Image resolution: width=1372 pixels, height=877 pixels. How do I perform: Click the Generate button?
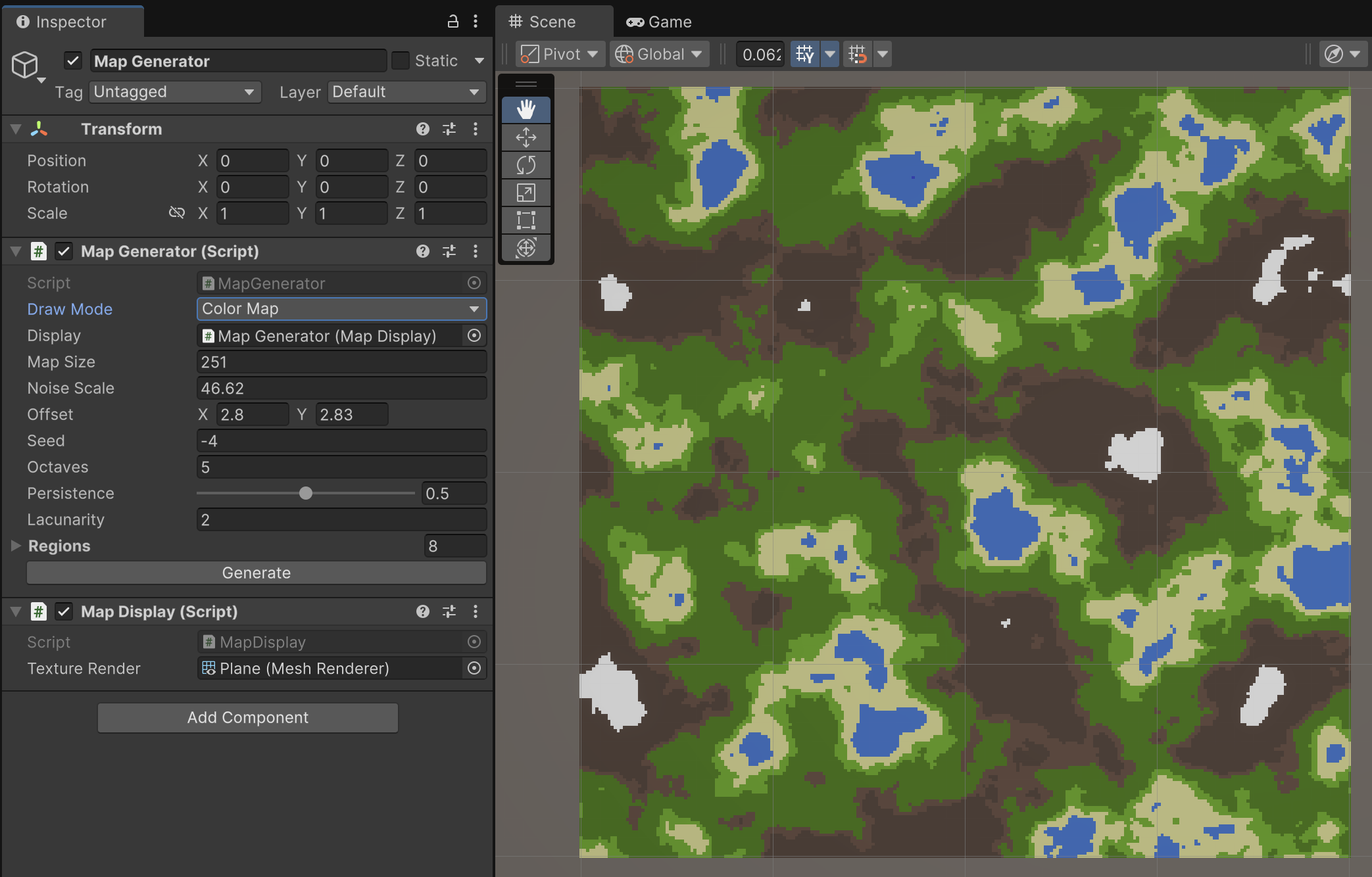(256, 573)
